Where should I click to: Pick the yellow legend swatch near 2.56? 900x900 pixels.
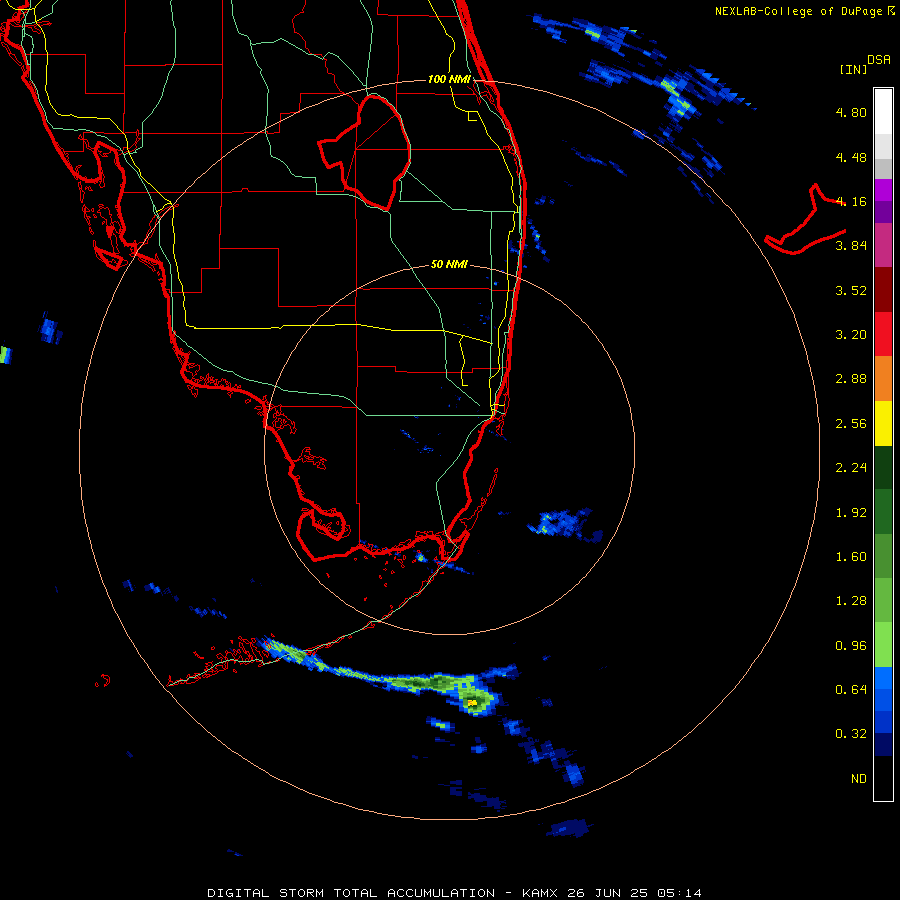tap(883, 423)
